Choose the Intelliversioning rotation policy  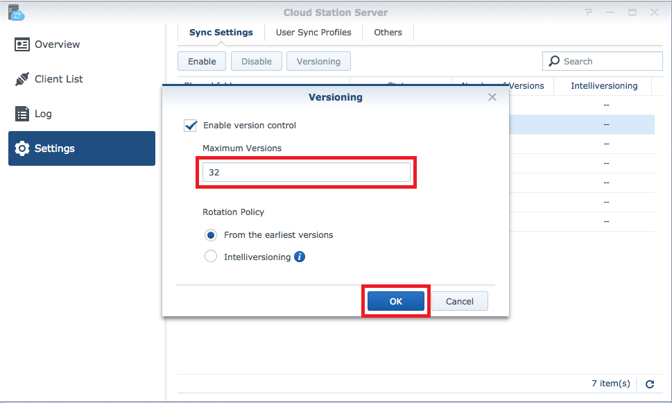pyautogui.click(x=211, y=257)
